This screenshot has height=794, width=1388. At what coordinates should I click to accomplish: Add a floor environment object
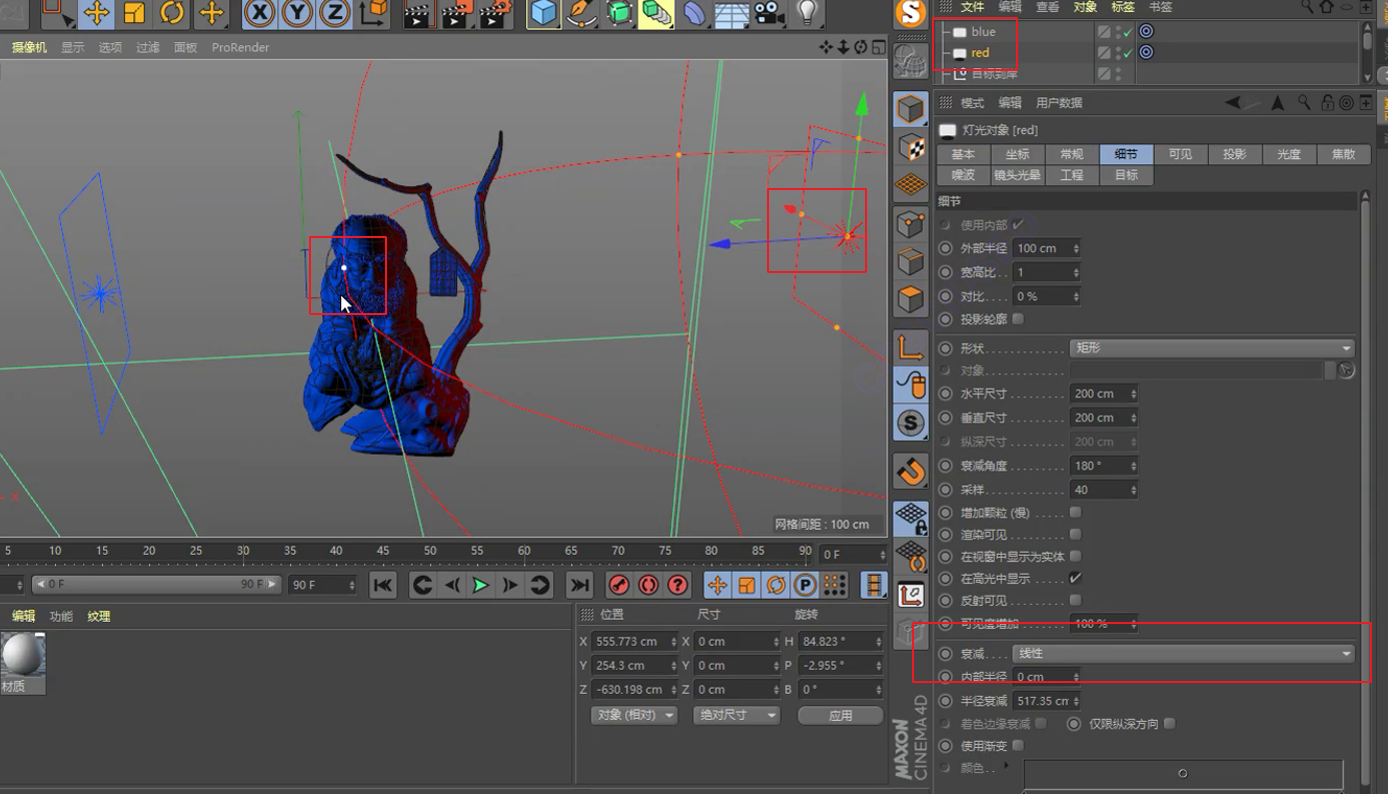coord(731,13)
